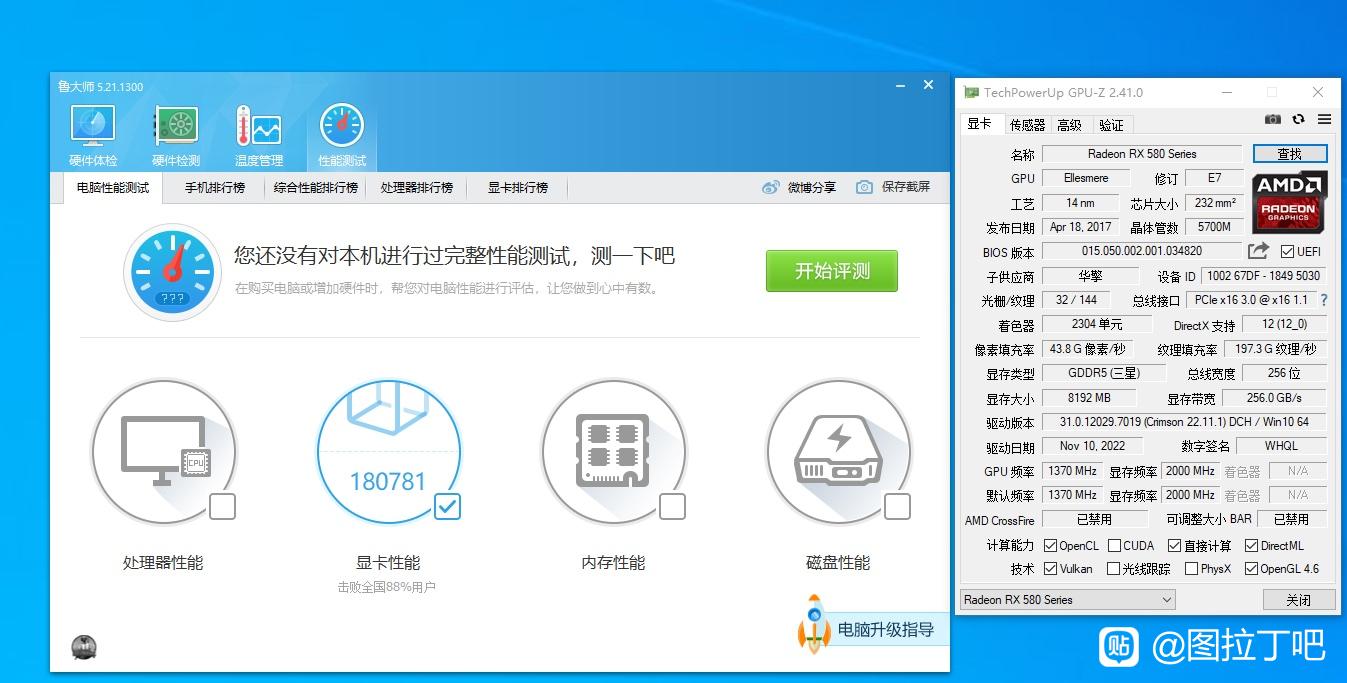
Task: Switch to the 手机排行榜 tab
Action: click(x=215, y=187)
